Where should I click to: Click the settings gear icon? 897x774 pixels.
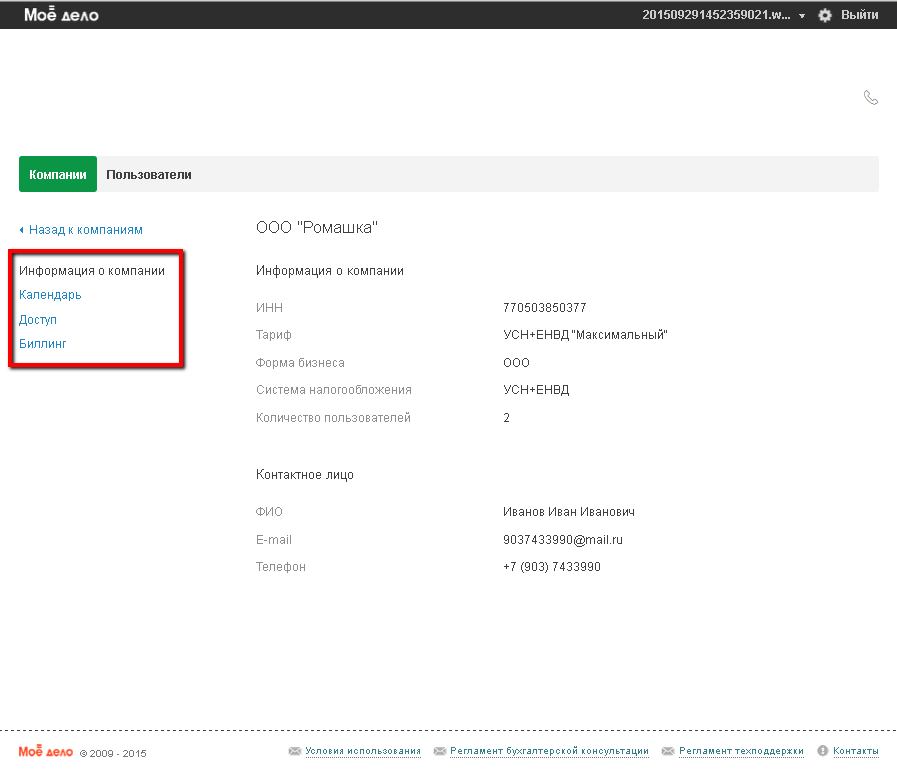[824, 15]
